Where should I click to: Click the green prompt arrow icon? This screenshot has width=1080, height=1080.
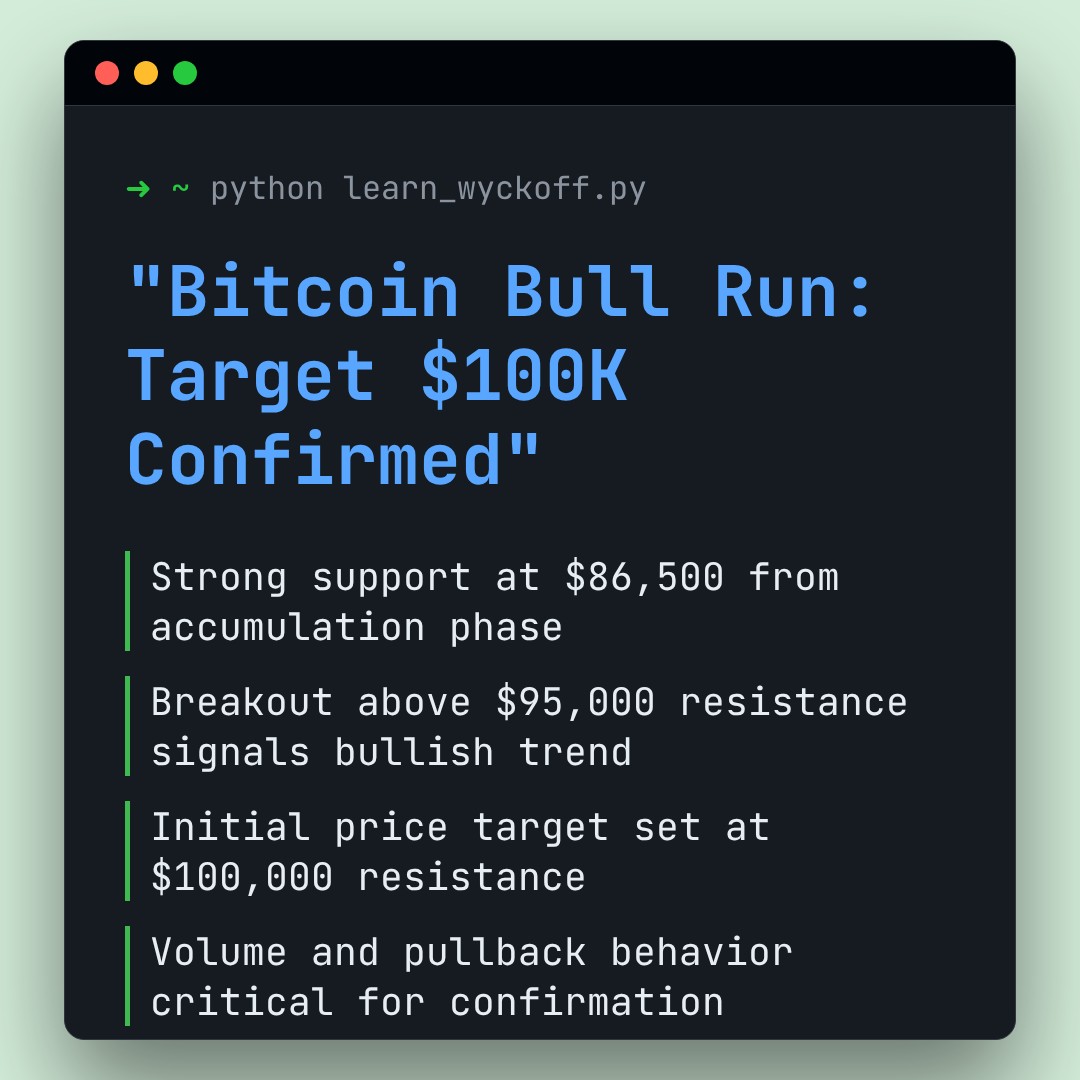coord(138,188)
